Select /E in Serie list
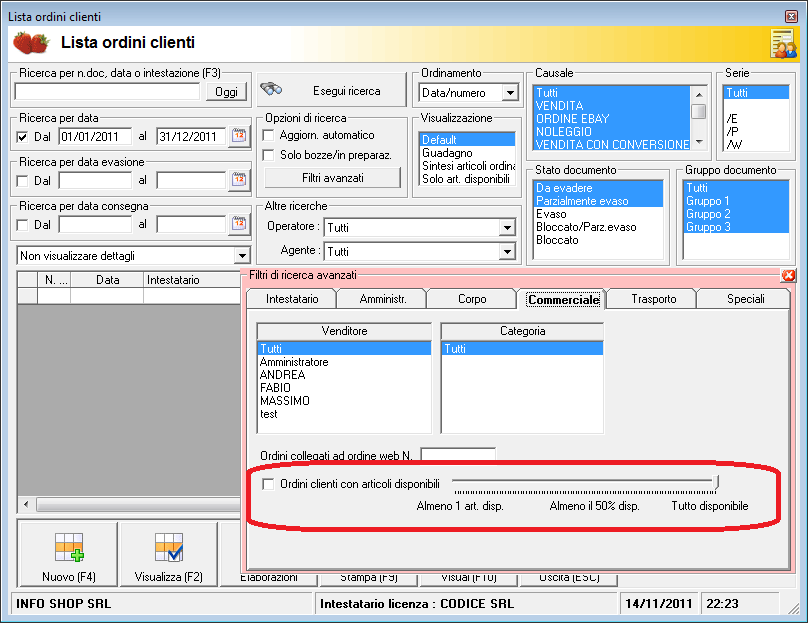This screenshot has width=808, height=623. (x=756, y=119)
